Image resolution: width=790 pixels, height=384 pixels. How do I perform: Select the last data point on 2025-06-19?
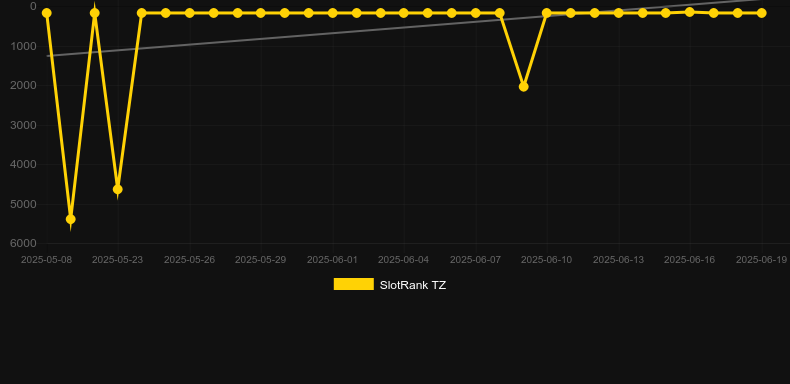pos(761,13)
